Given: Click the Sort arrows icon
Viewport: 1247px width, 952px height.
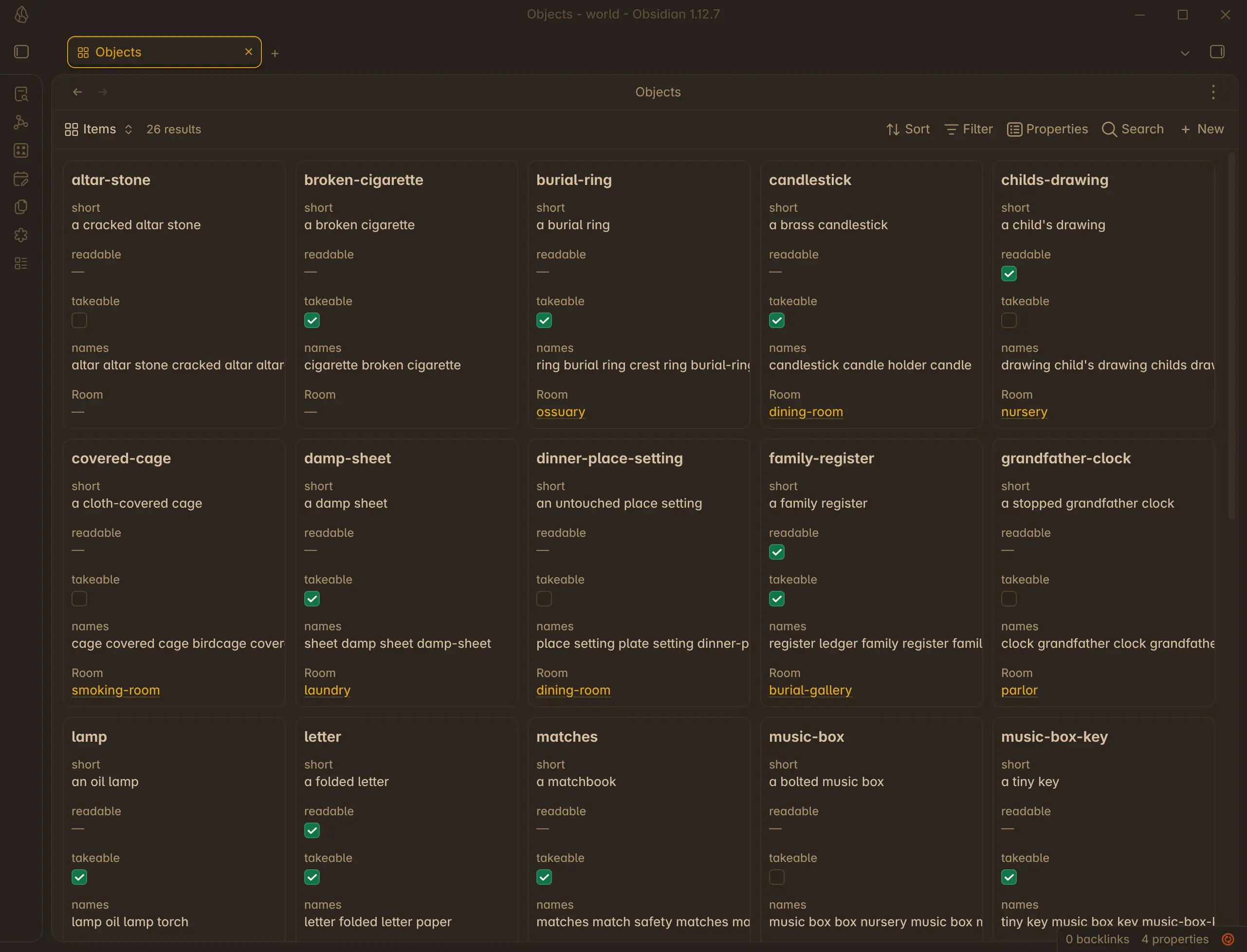Looking at the screenshot, I should click(x=893, y=129).
